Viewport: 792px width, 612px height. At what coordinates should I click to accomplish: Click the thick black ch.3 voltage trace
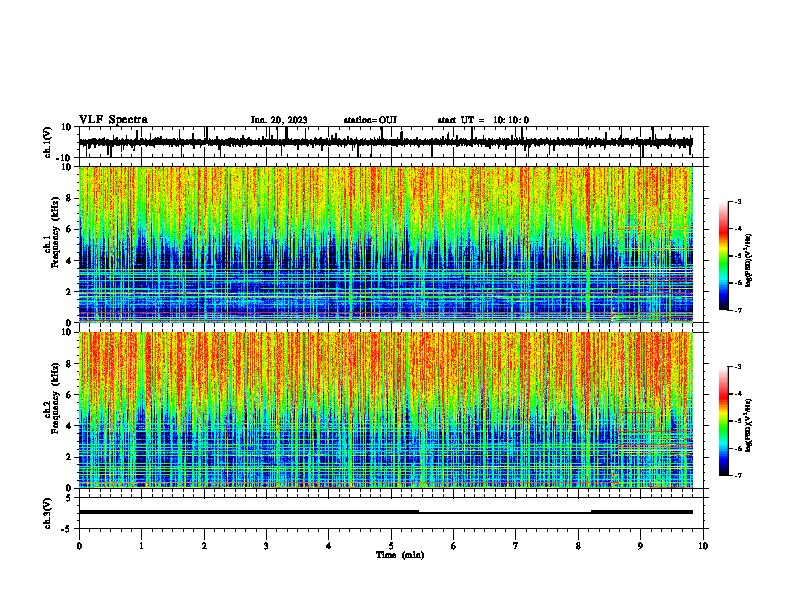click(385, 512)
